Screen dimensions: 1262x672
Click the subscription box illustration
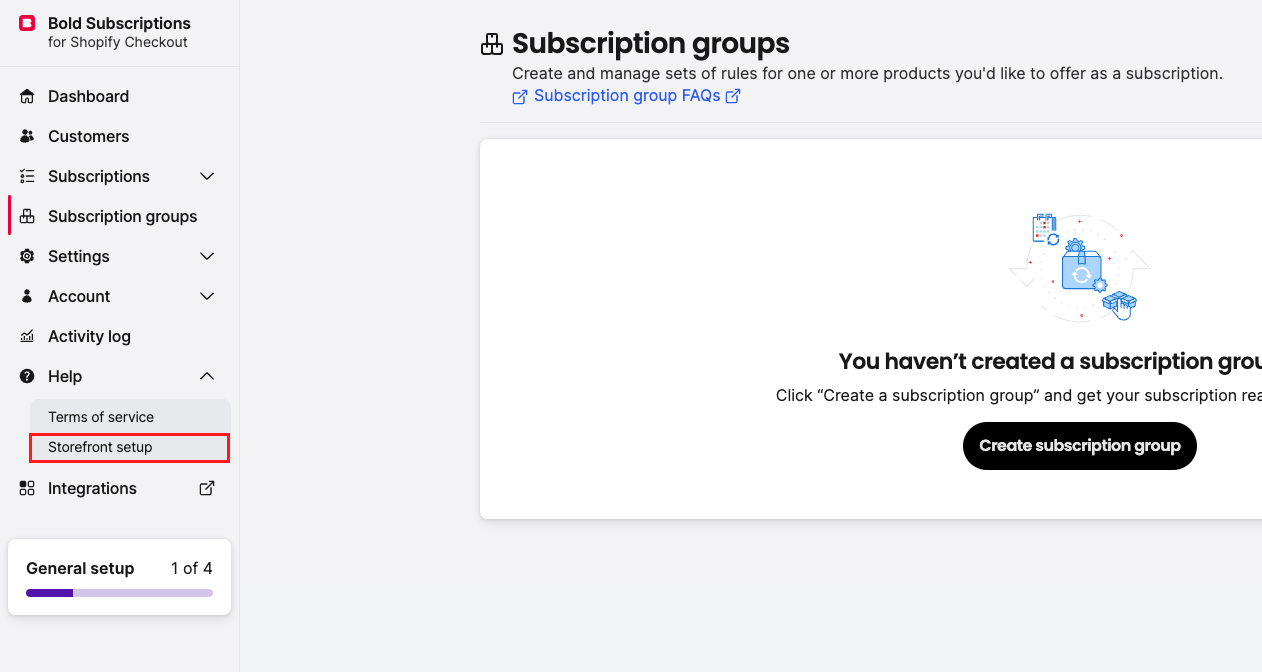pyautogui.click(x=1081, y=267)
